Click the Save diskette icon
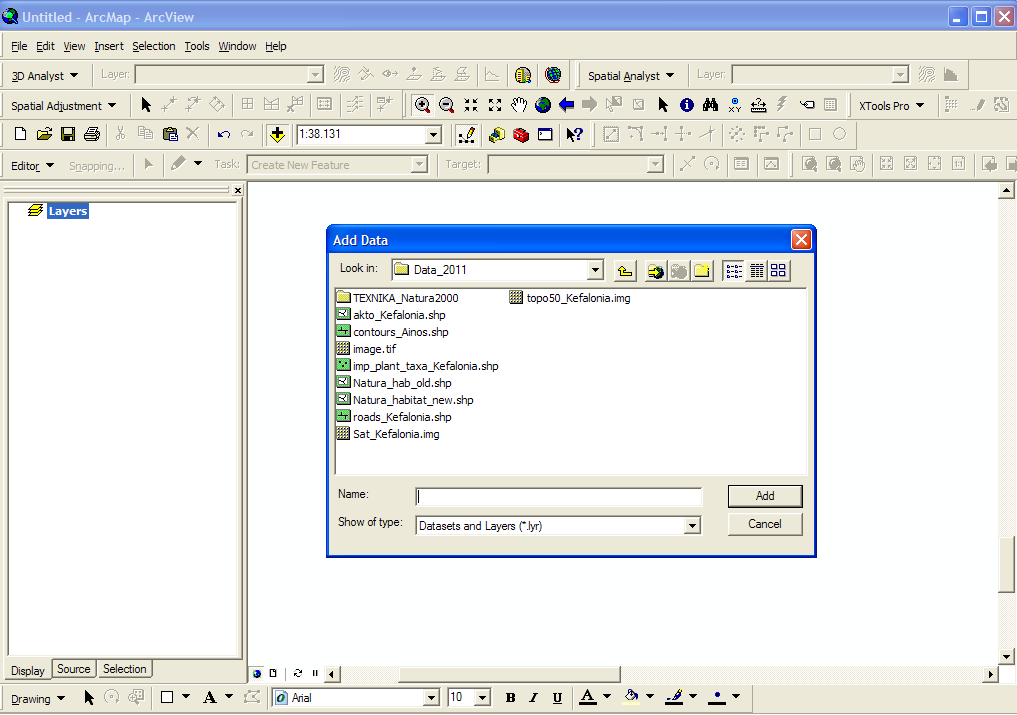Viewport: 1017px width, 715px height. [x=67, y=134]
